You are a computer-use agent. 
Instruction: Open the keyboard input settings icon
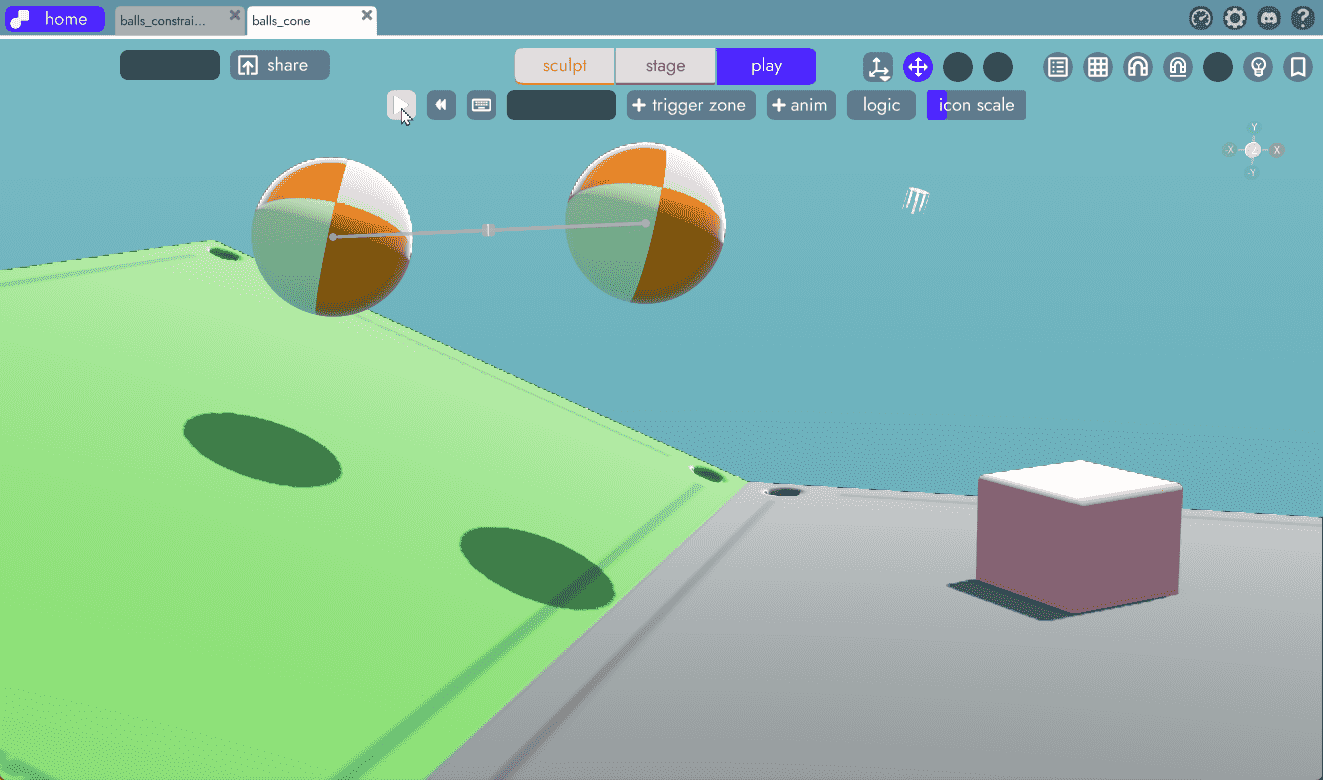482,105
